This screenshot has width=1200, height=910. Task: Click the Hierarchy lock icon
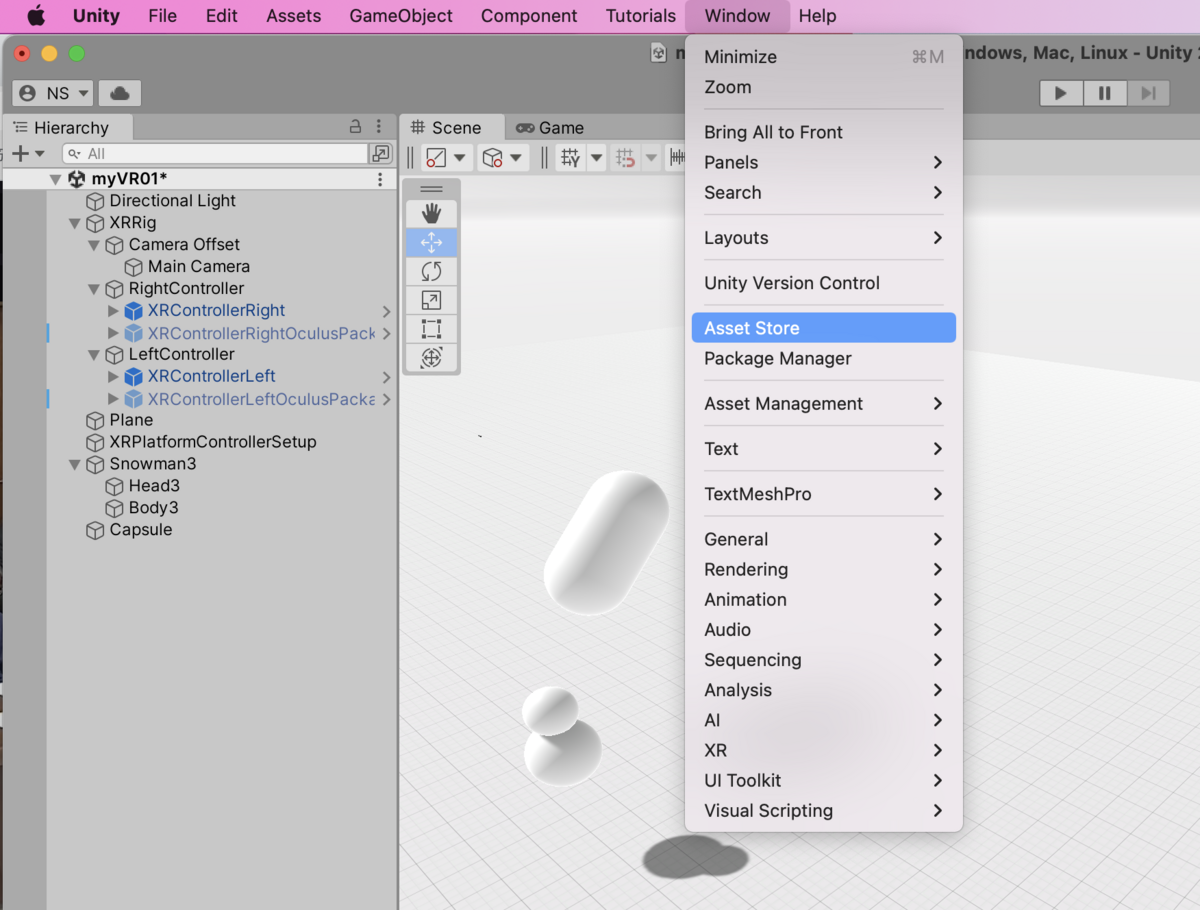point(355,127)
